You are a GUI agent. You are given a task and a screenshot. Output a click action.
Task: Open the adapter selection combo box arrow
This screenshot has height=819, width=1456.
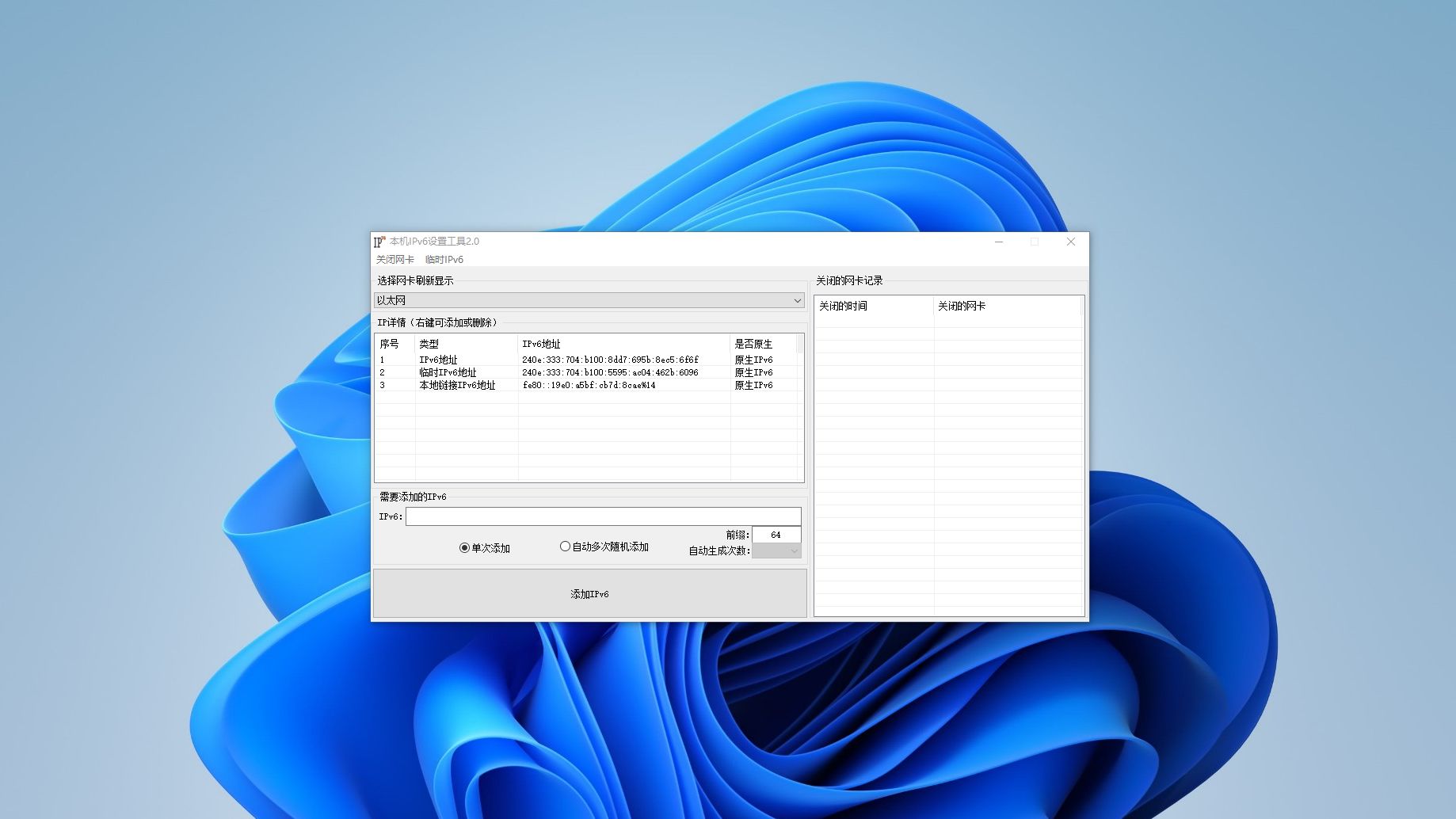(x=796, y=300)
